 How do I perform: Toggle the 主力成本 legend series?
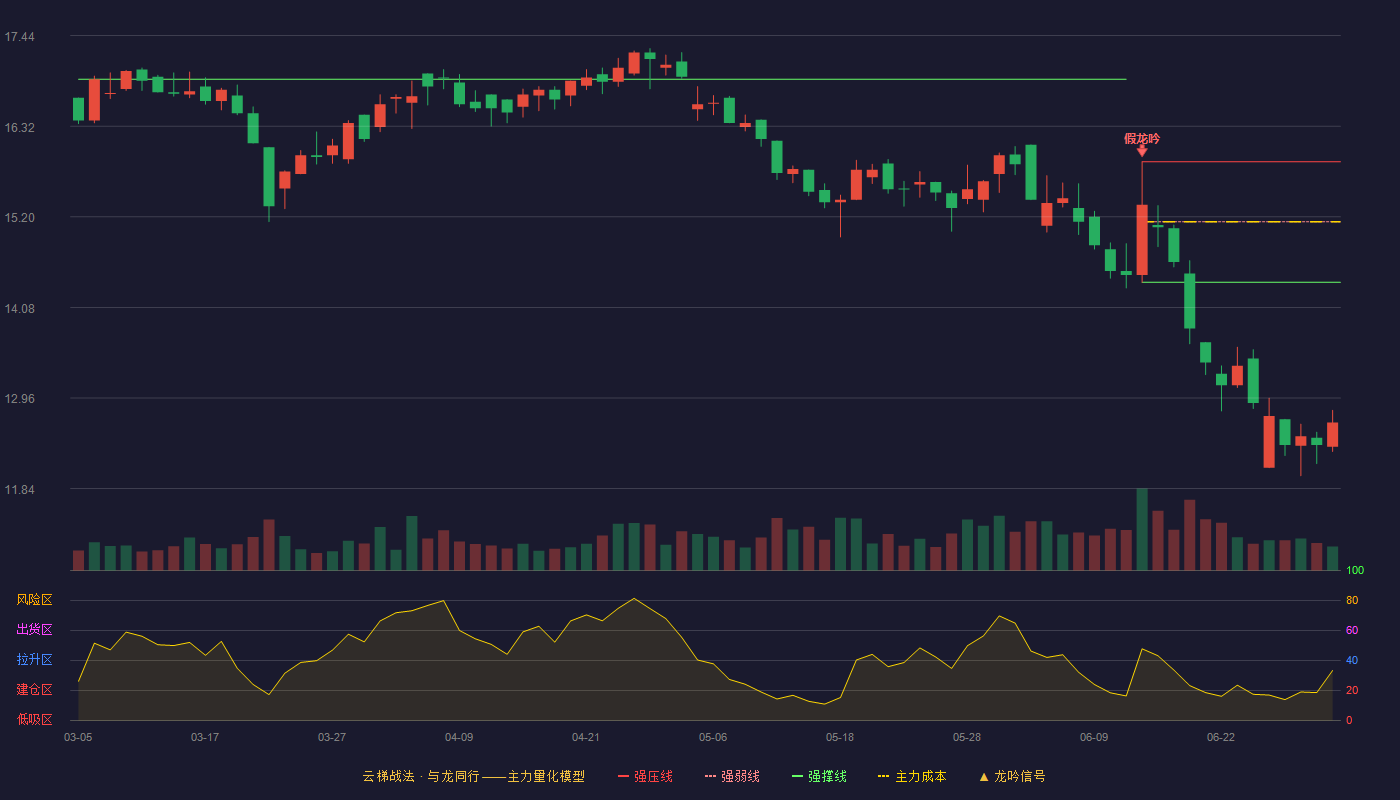coord(912,776)
